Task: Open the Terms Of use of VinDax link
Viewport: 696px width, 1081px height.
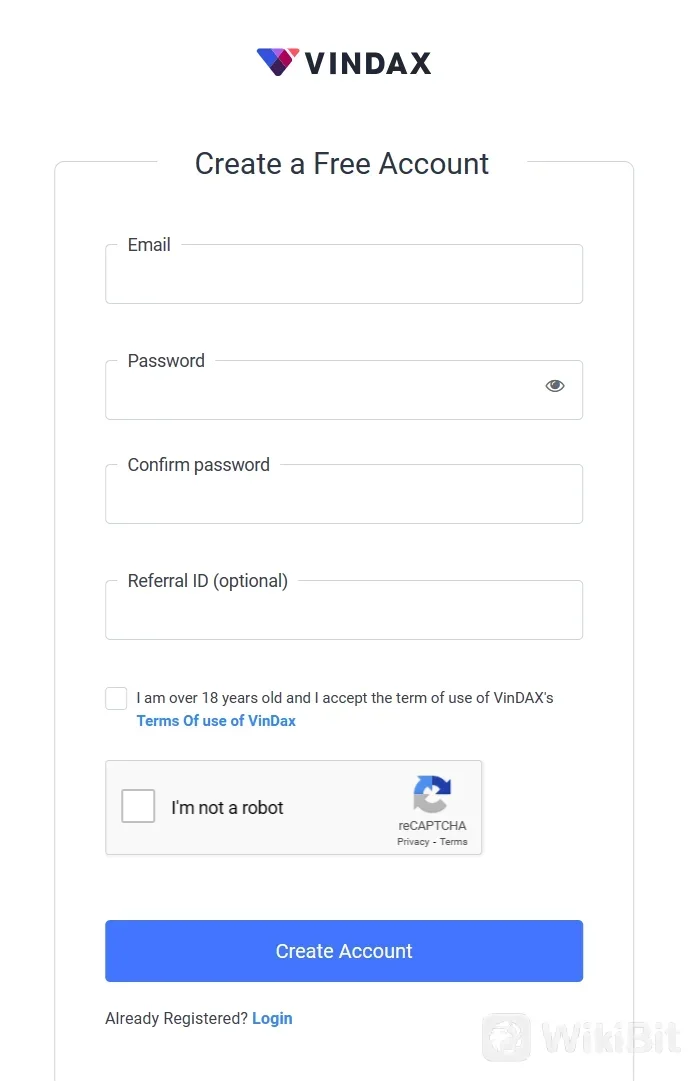Action: pos(216,721)
